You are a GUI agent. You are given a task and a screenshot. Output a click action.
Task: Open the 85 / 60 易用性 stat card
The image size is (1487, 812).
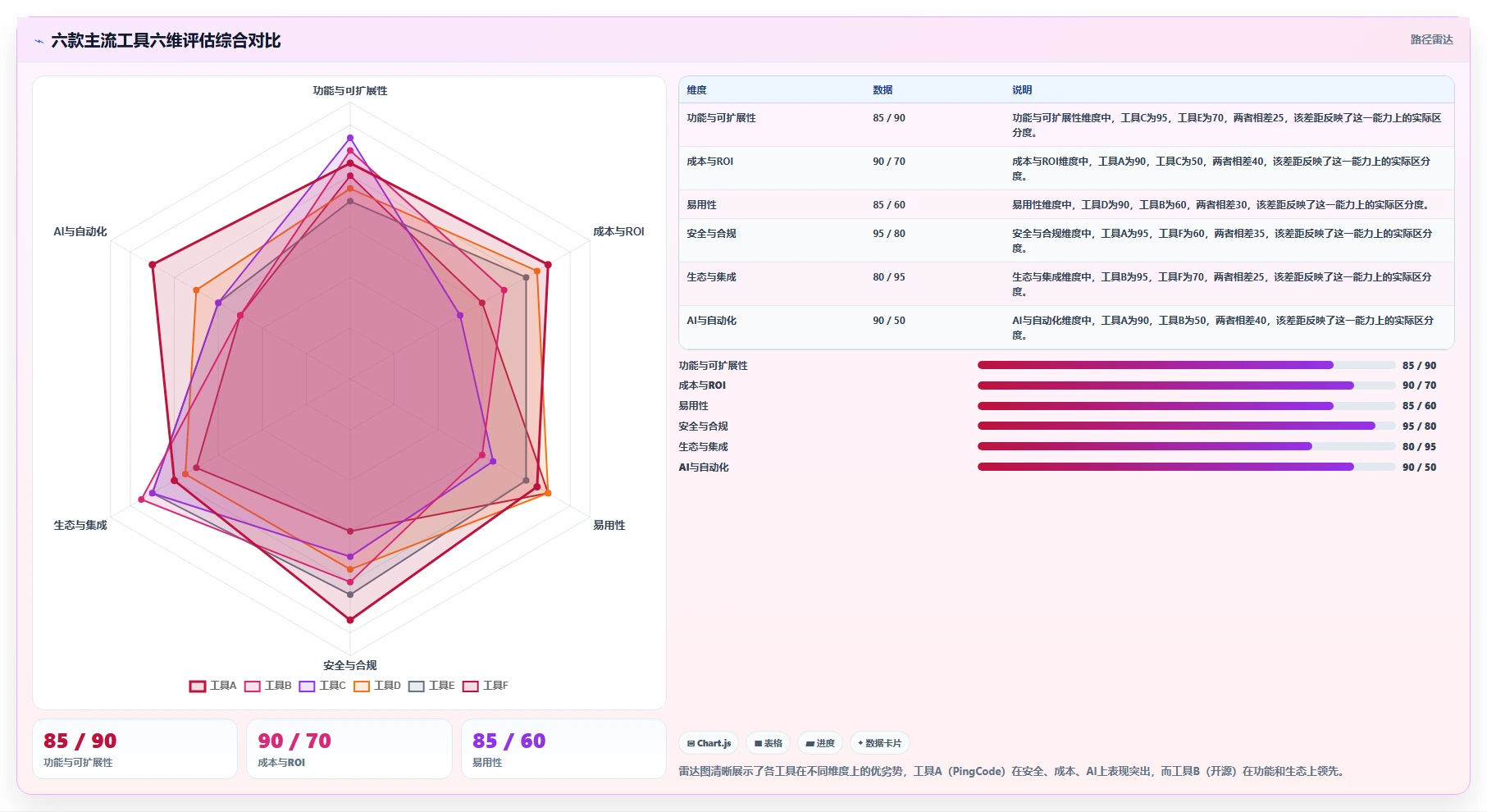(x=563, y=749)
